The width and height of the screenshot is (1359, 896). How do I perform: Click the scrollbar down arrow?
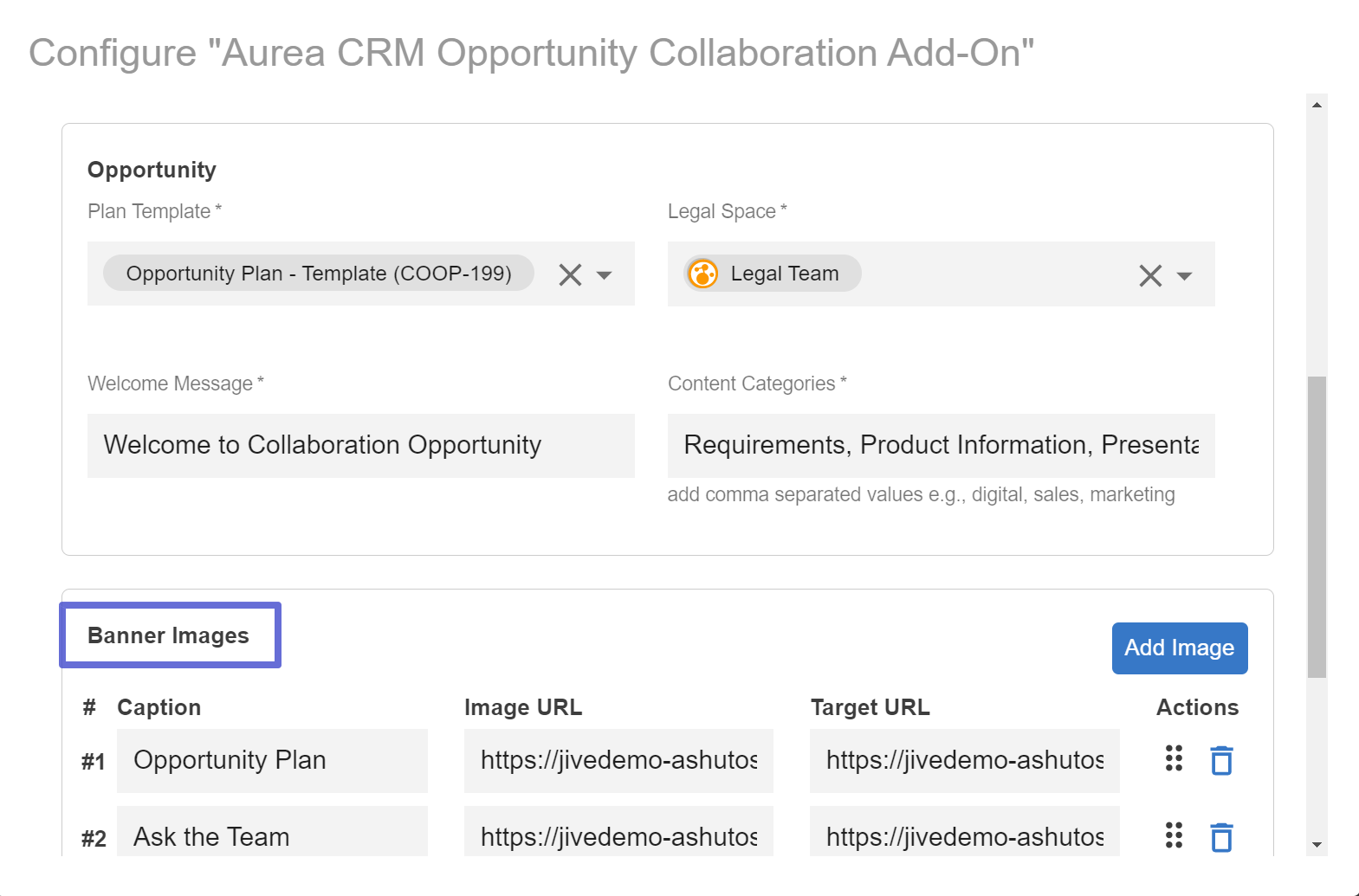(x=1317, y=845)
